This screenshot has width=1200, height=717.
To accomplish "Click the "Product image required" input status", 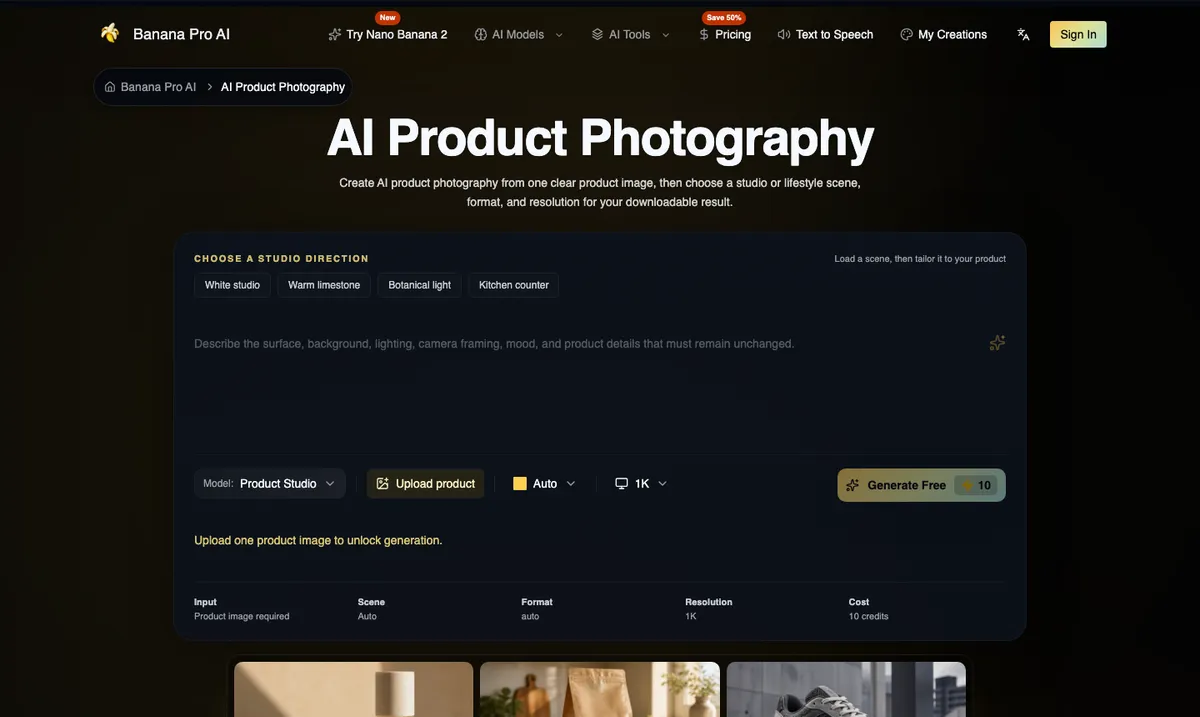I will point(242,617).
